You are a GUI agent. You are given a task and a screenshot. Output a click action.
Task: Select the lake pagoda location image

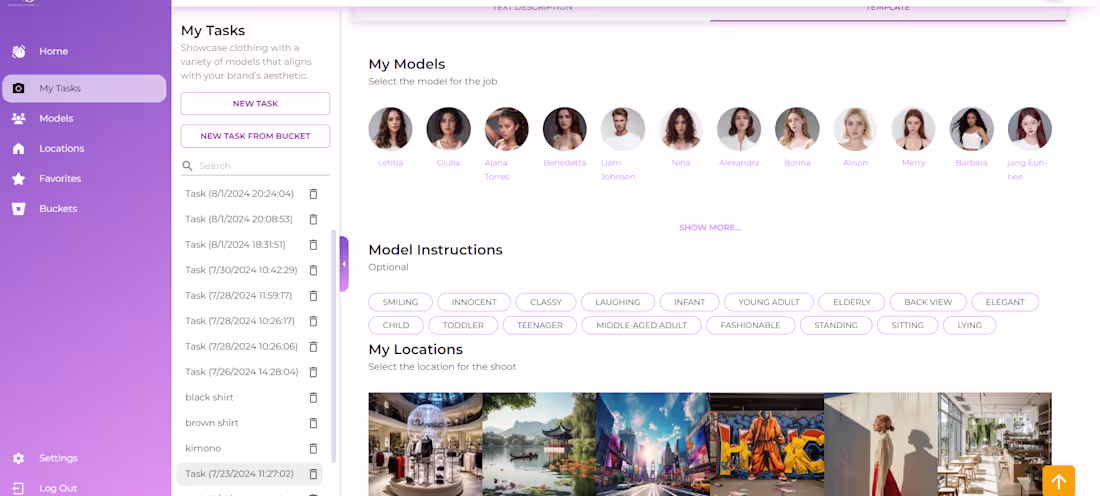(539, 444)
